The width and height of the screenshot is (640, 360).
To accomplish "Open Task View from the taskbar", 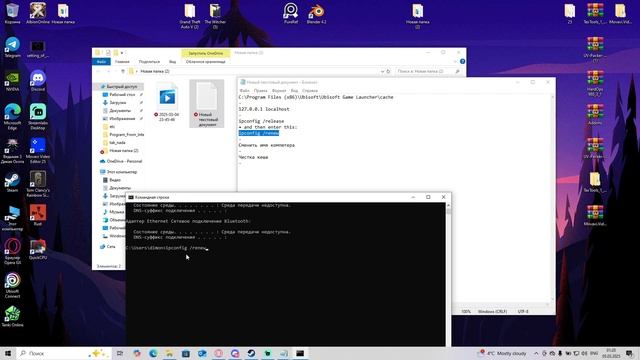I will click(120, 353).
